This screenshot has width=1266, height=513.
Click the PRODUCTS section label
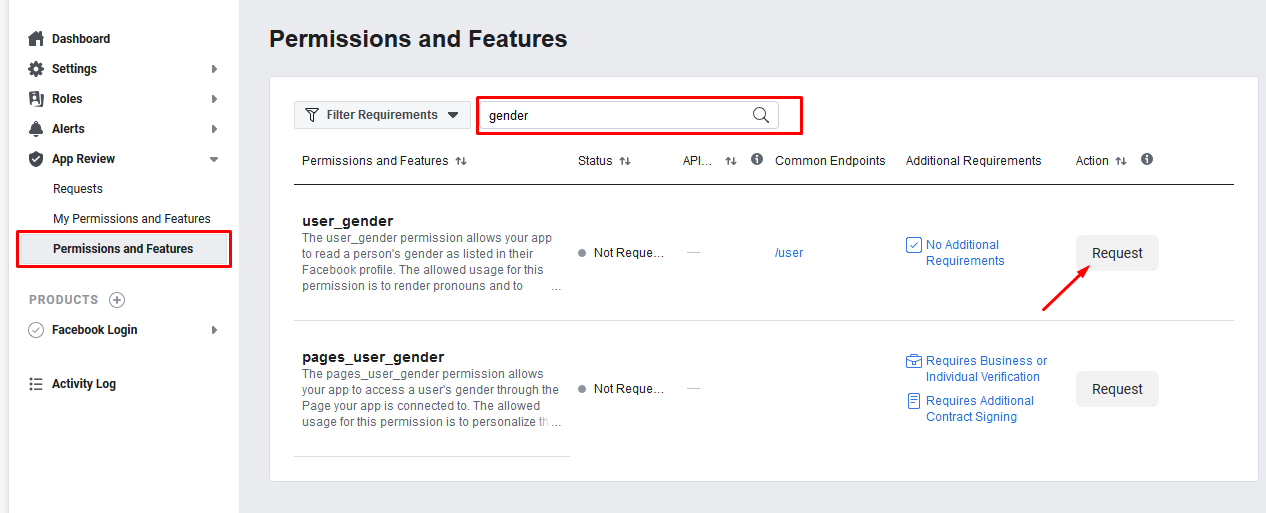64,300
